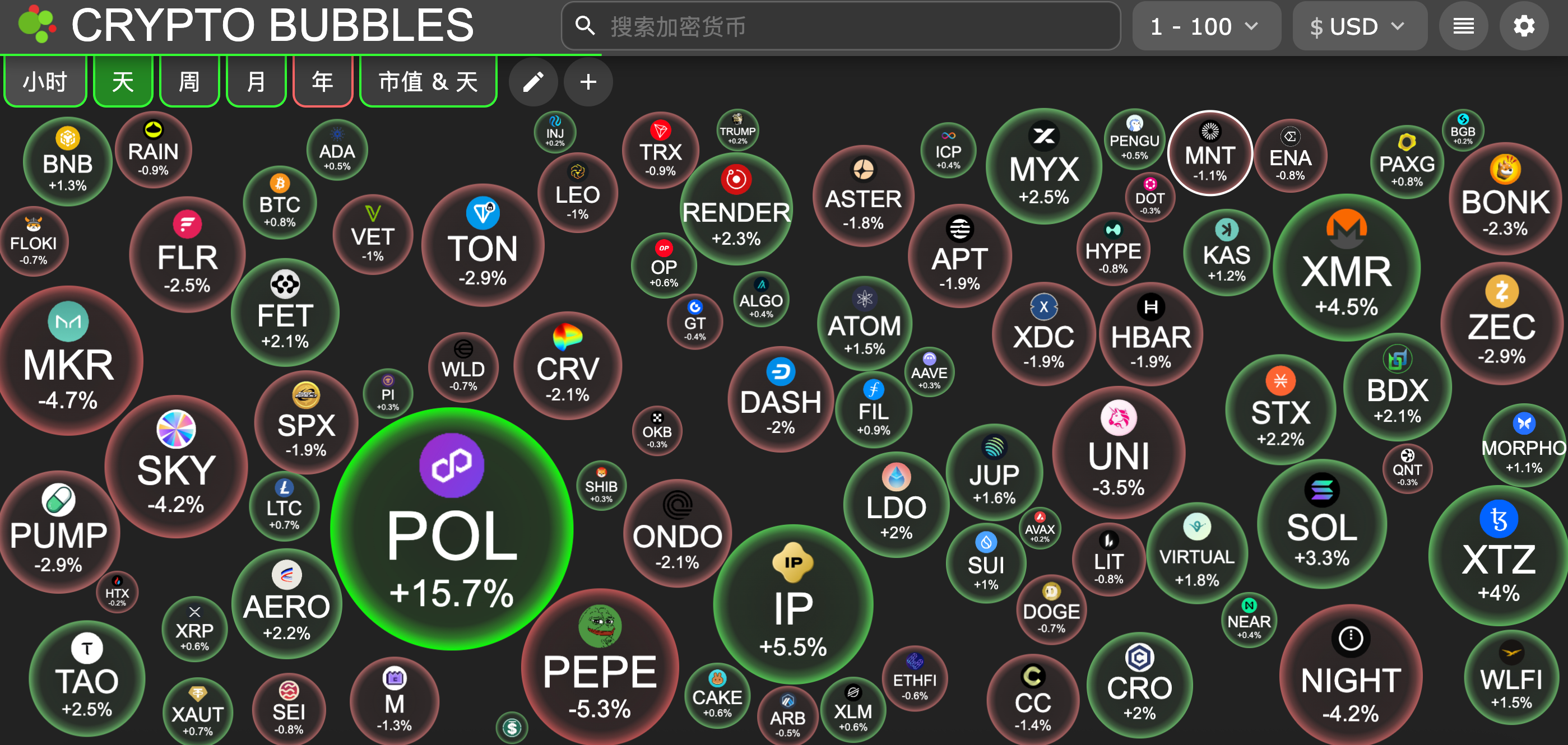Switch to 小时 hourly tab
The width and height of the screenshot is (1568, 745).
45,81
